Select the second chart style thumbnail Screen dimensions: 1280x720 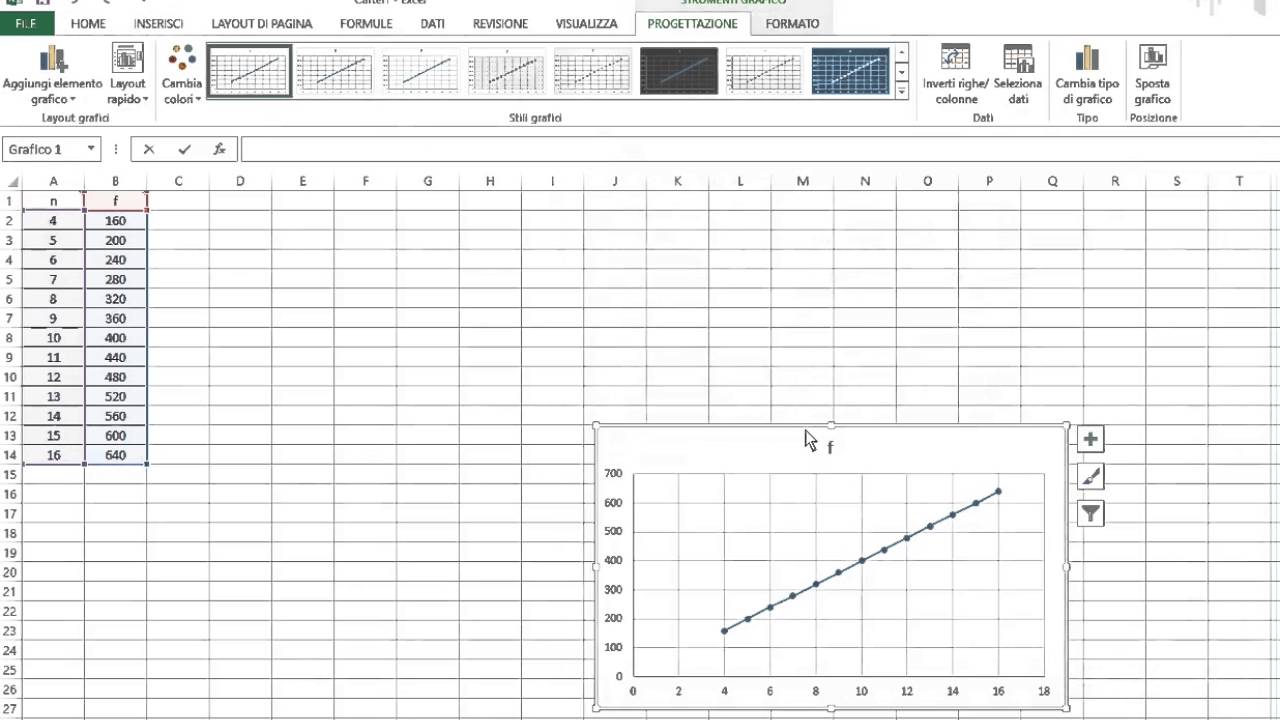point(335,71)
